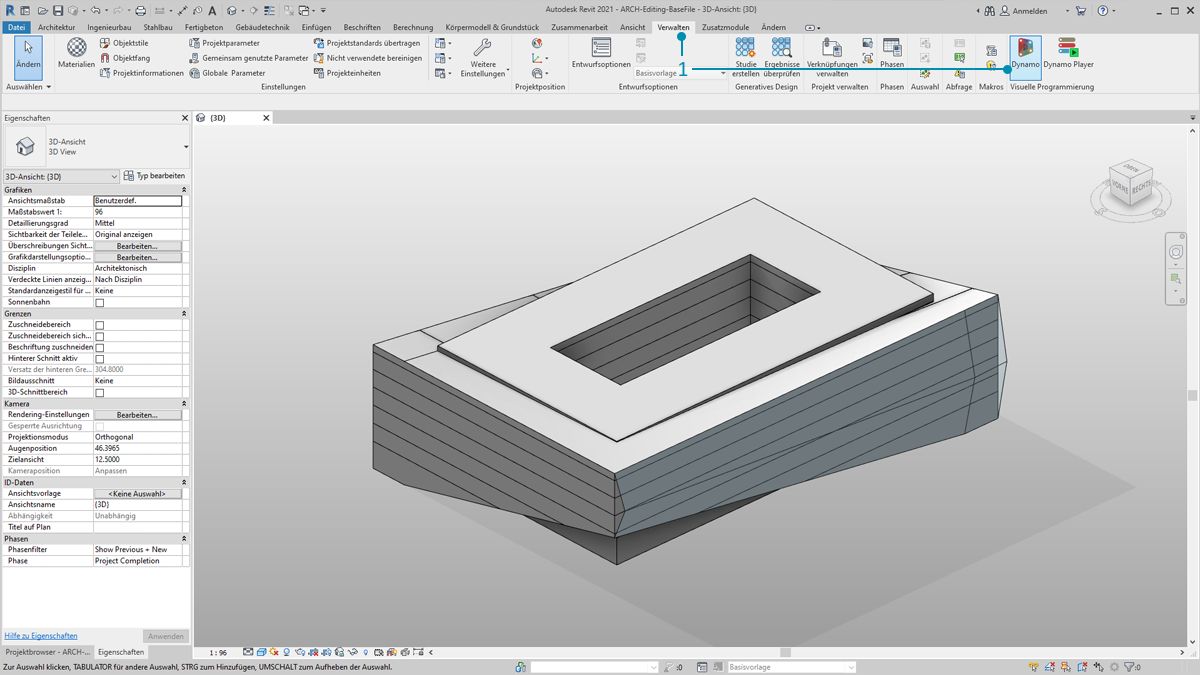
Task: Click the 1 : 96 view scale control
Action: (x=217, y=652)
